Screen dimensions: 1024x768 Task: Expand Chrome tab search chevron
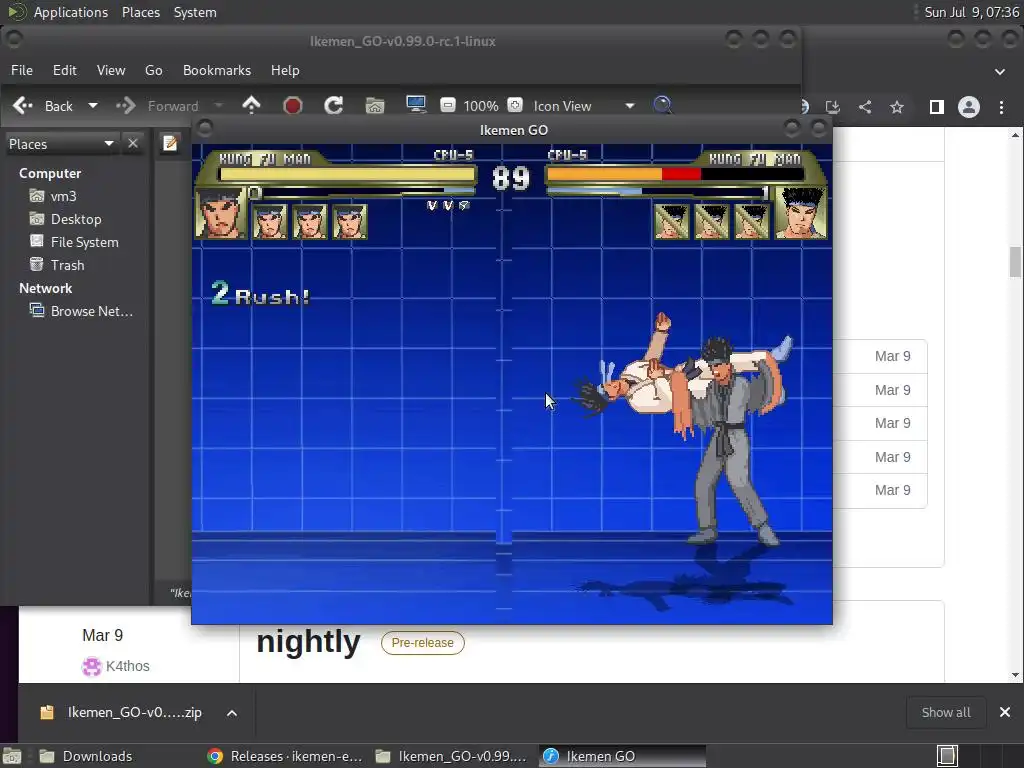coord(1000,72)
